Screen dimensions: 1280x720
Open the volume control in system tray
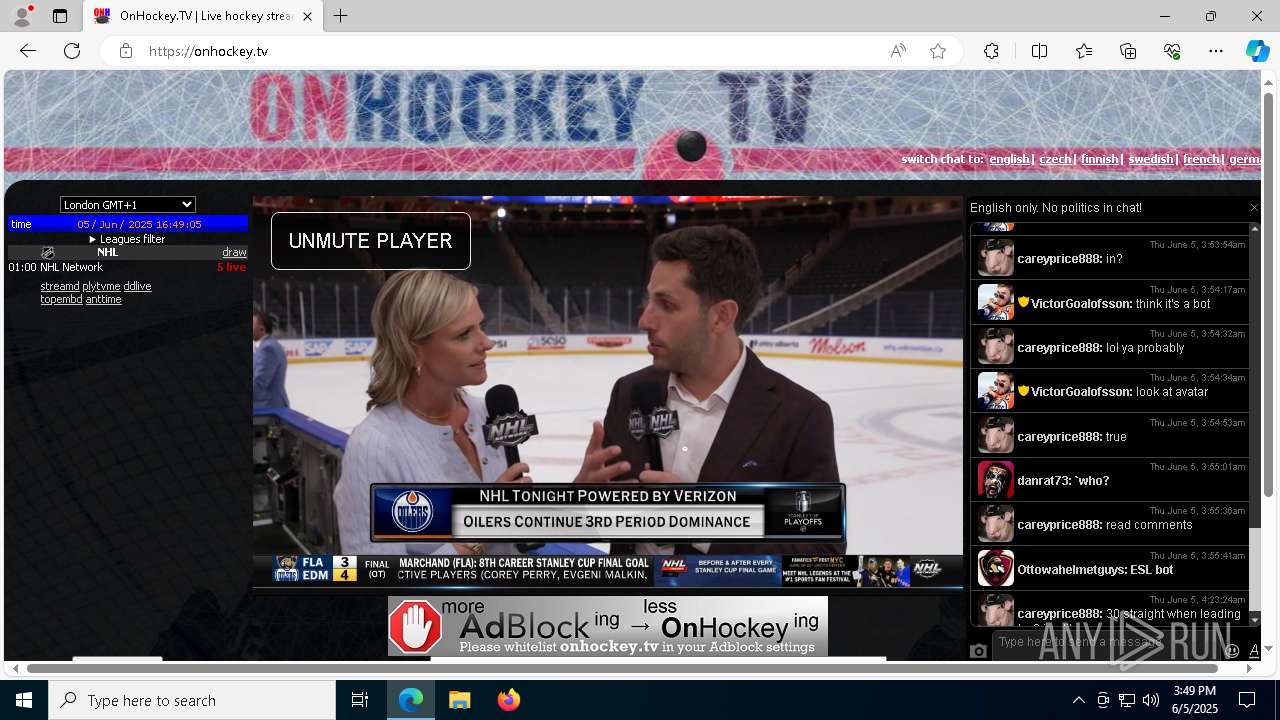pos(1151,700)
